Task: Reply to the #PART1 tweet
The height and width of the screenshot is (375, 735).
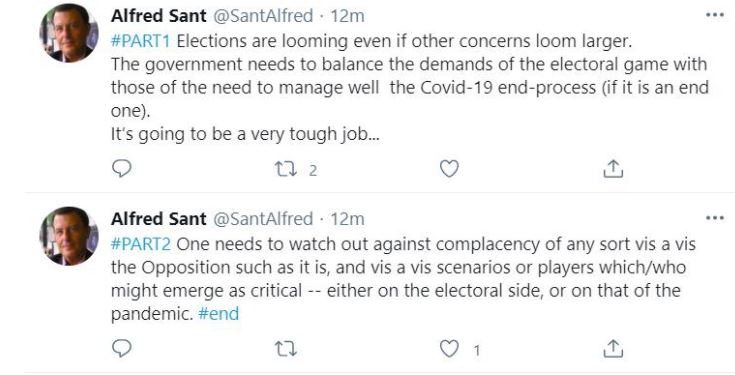Action: coord(121,168)
